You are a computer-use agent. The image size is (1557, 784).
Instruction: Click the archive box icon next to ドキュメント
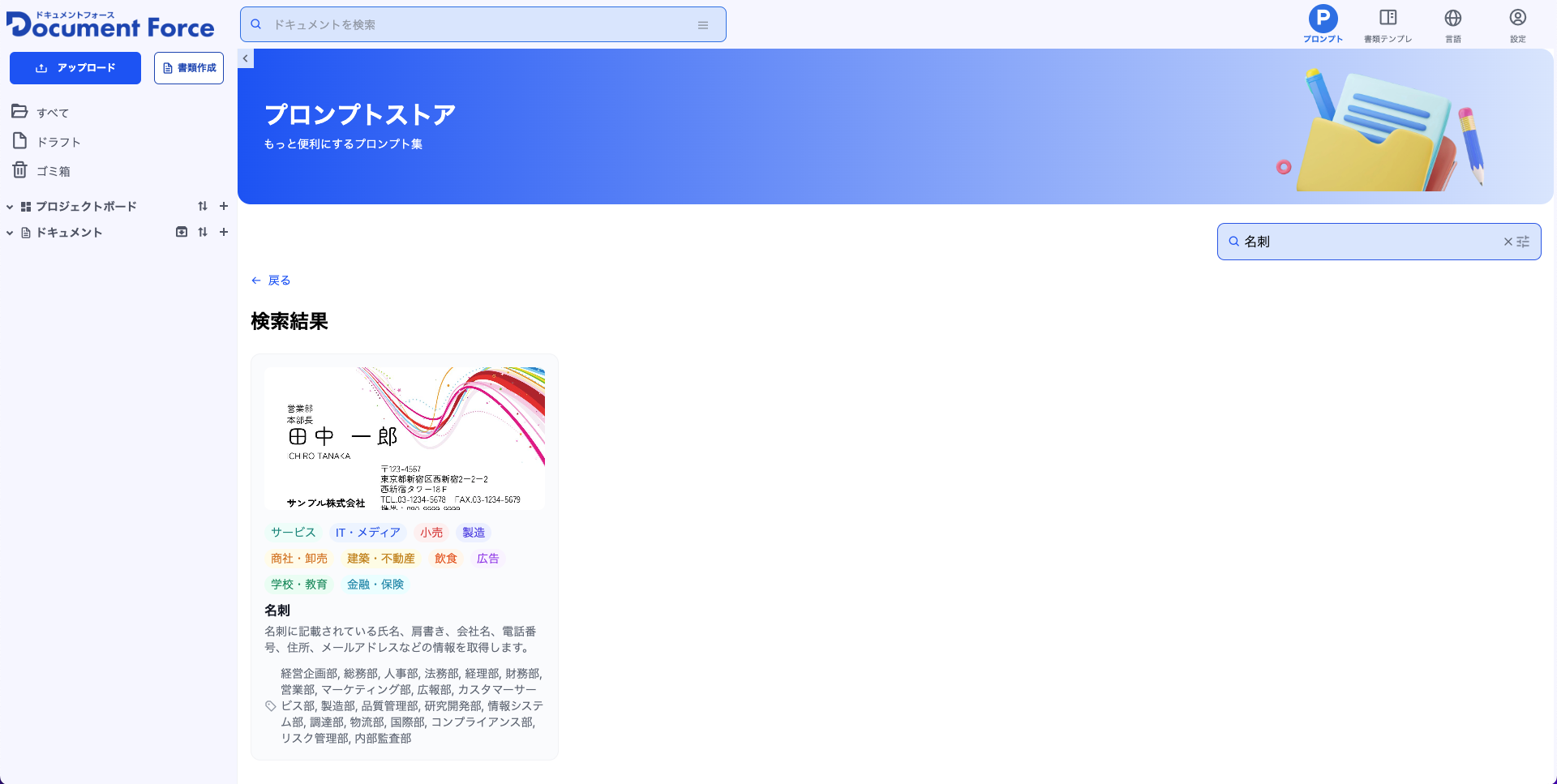182,232
